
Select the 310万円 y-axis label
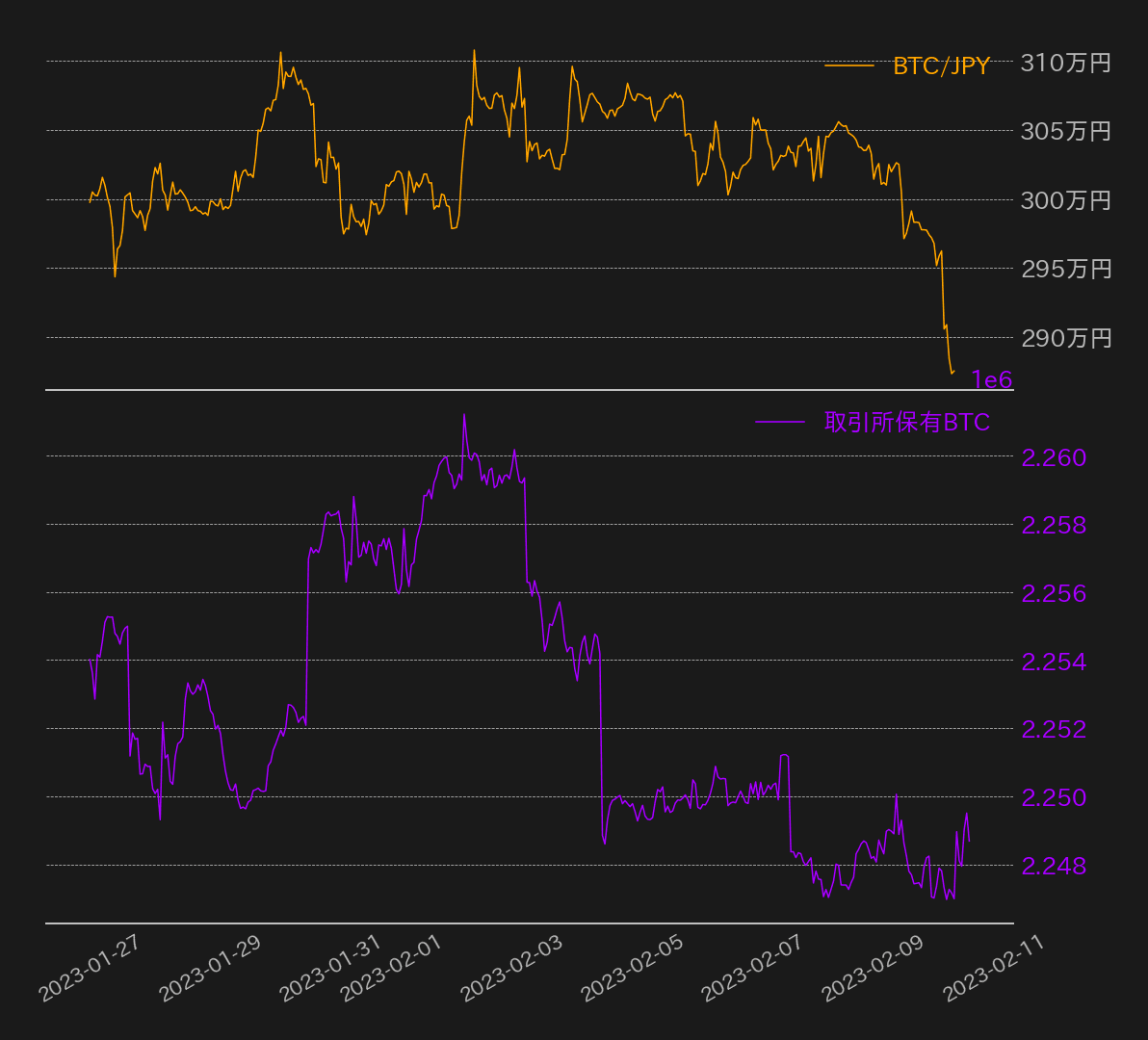click(1065, 63)
